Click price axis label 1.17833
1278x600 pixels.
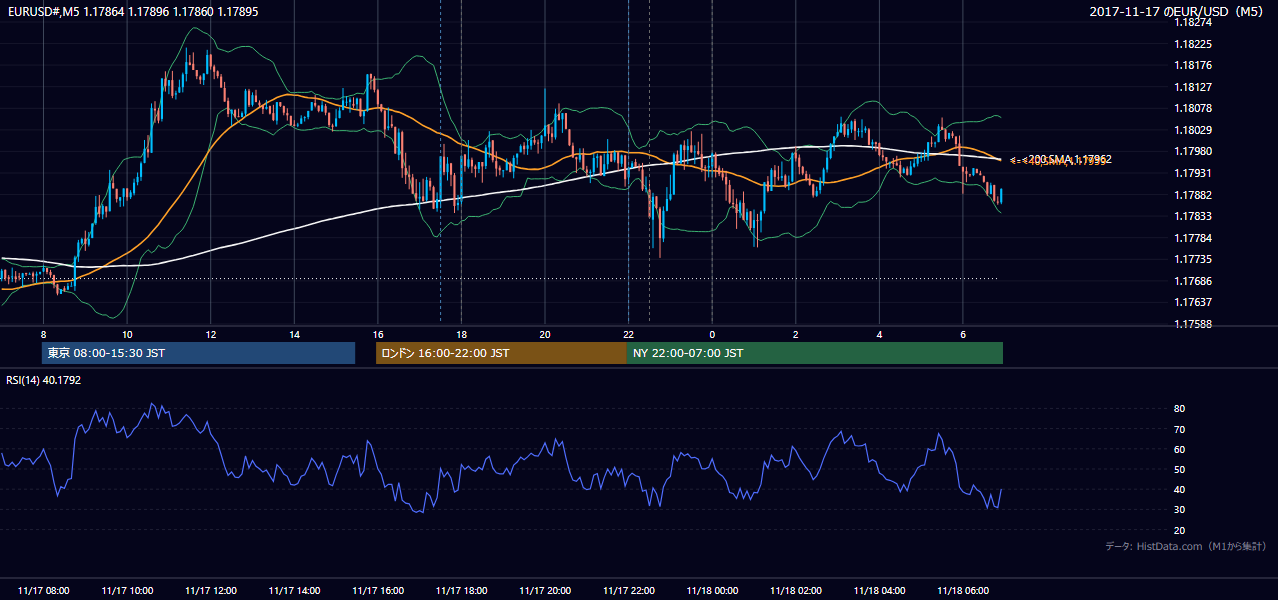[1193, 216]
